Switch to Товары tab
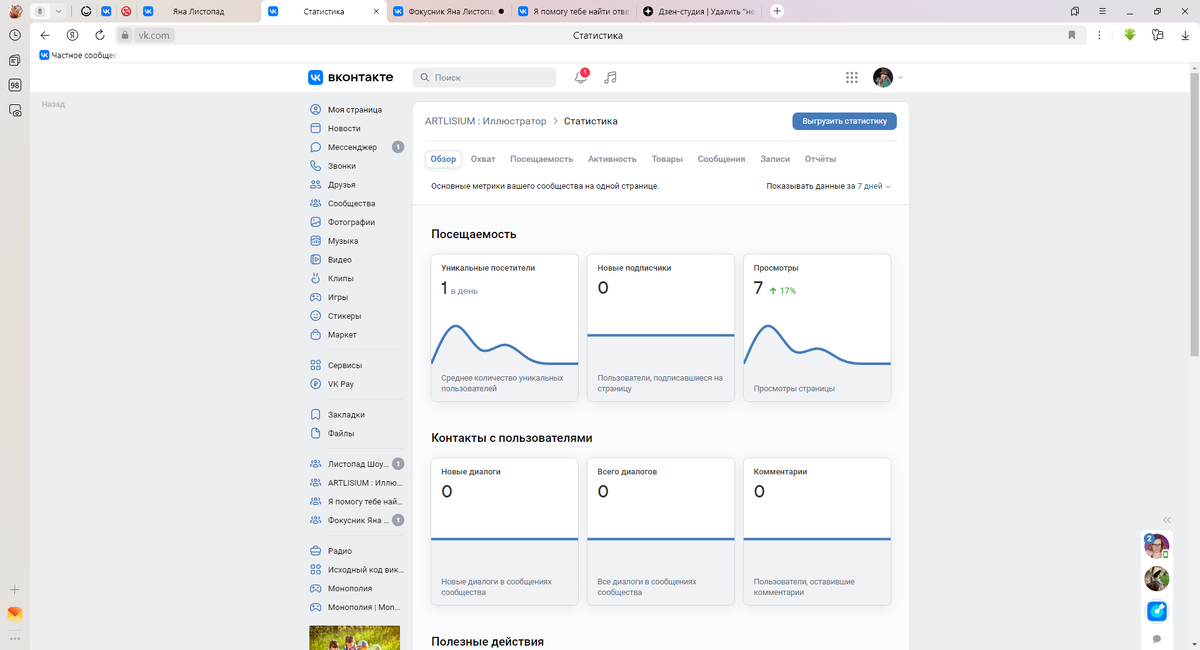1200x650 pixels. point(667,159)
